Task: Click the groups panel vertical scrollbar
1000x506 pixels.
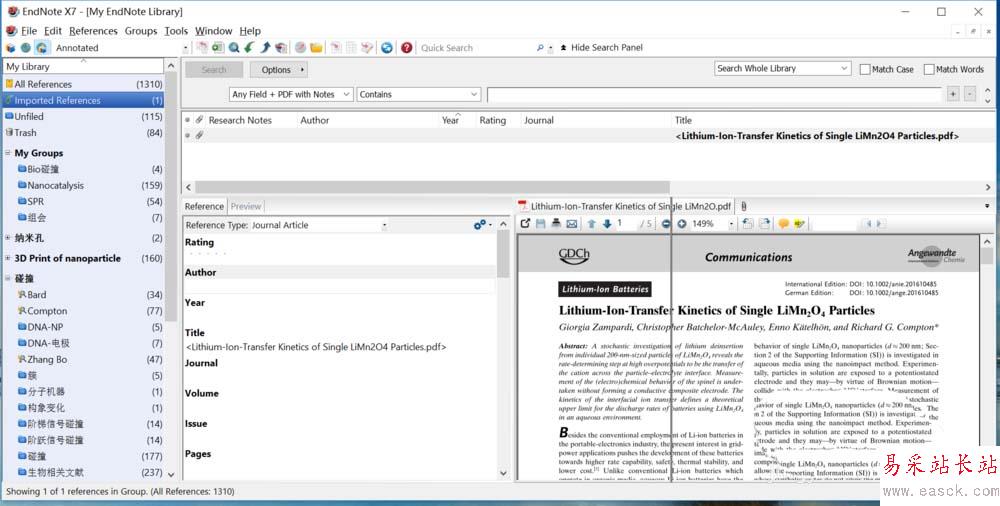Action: [x=171, y=198]
